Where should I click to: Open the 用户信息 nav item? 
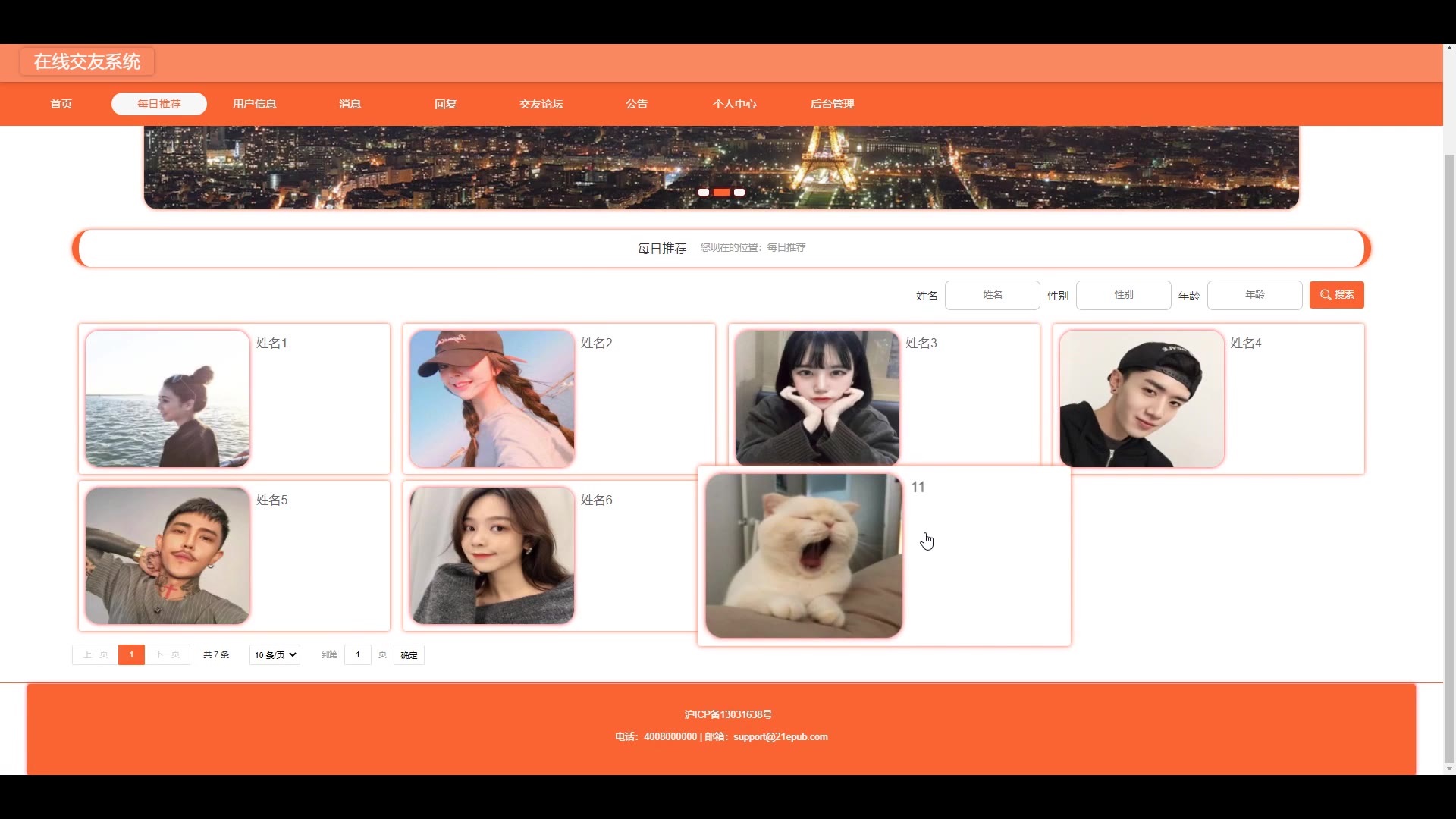point(255,104)
